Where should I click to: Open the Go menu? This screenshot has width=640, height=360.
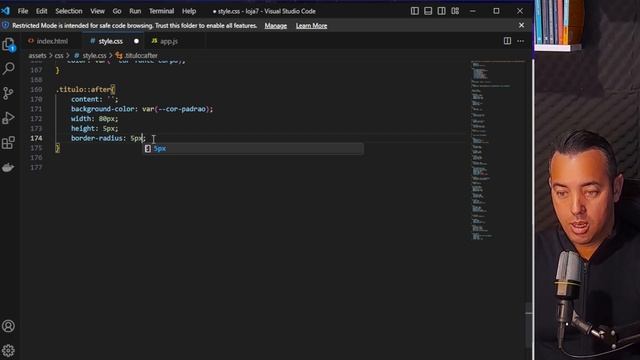coord(117,11)
